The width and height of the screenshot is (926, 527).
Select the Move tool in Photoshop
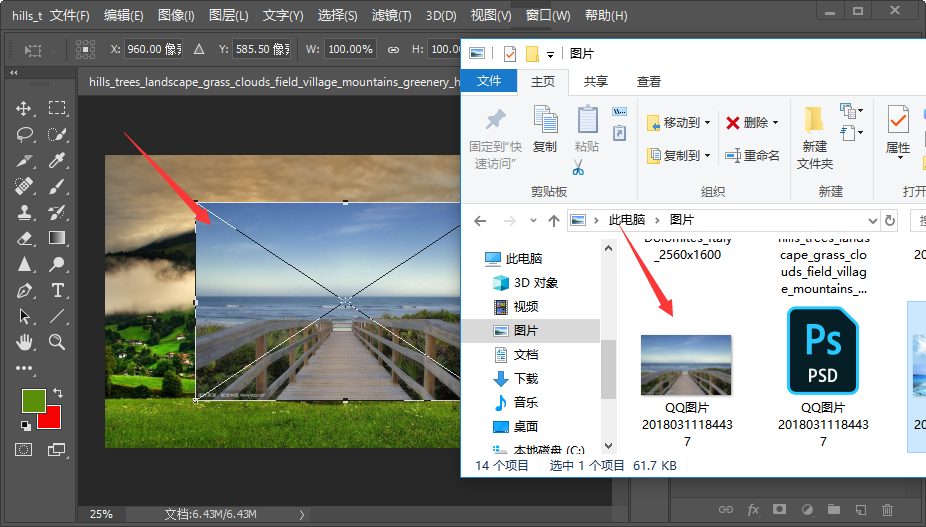24,108
